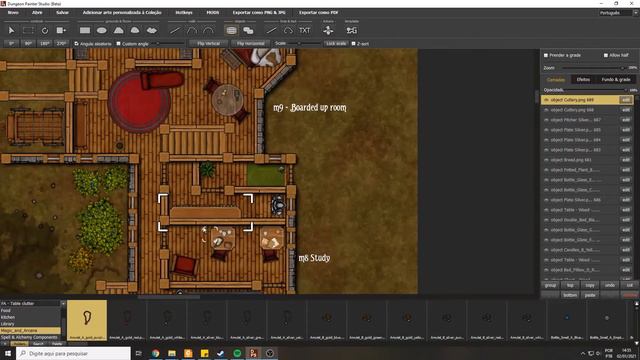Open the Abrir menu
Screen dimensions: 640x360
point(37,13)
